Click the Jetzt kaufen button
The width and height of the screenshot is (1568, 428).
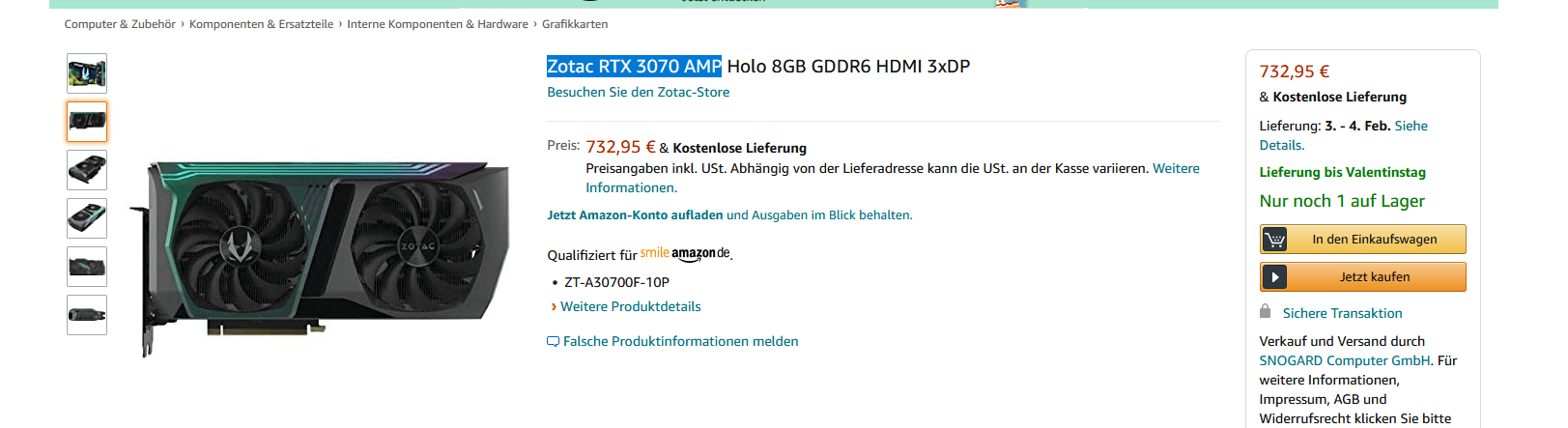(x=1374, y=277)
